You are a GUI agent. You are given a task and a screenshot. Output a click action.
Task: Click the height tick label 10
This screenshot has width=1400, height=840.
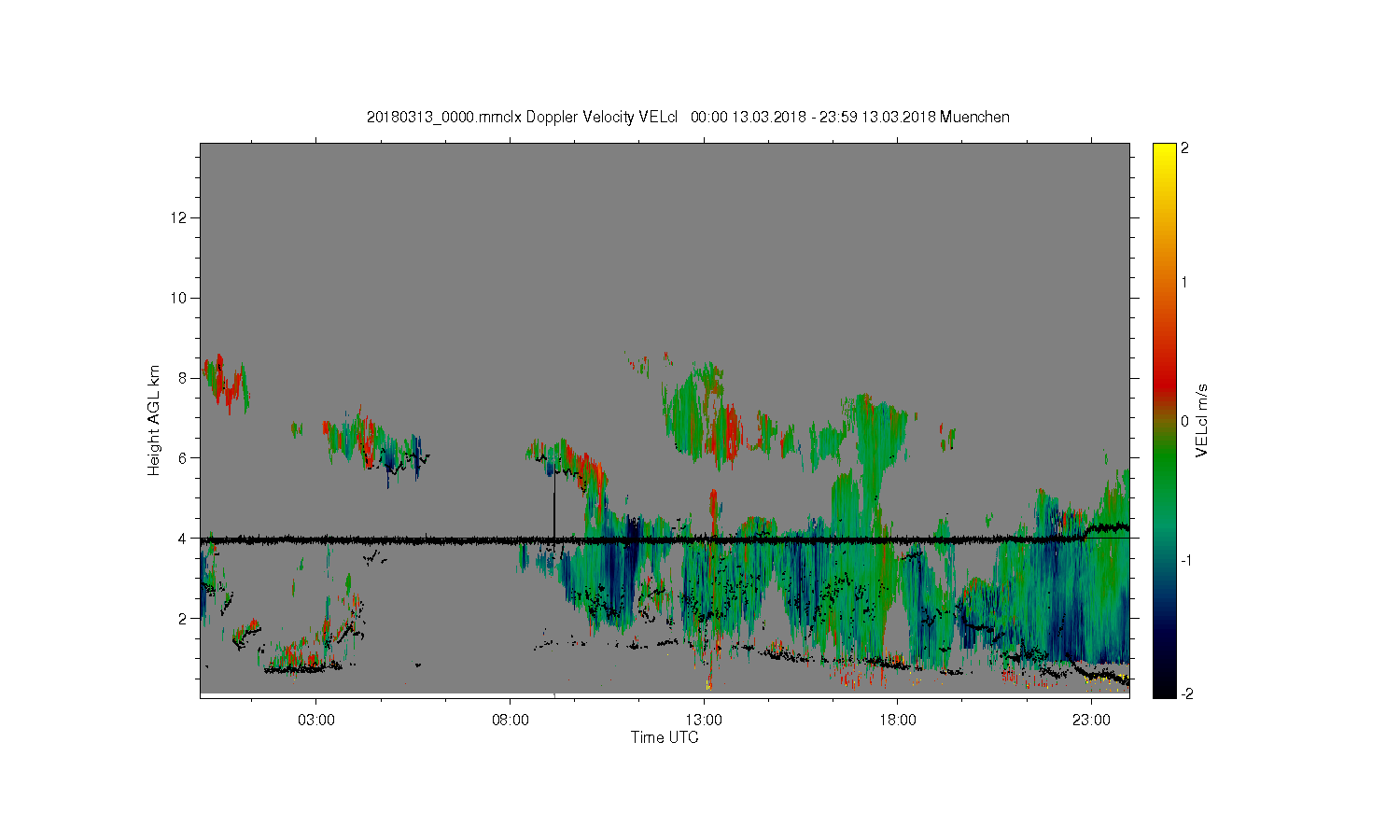click(179, 298)
